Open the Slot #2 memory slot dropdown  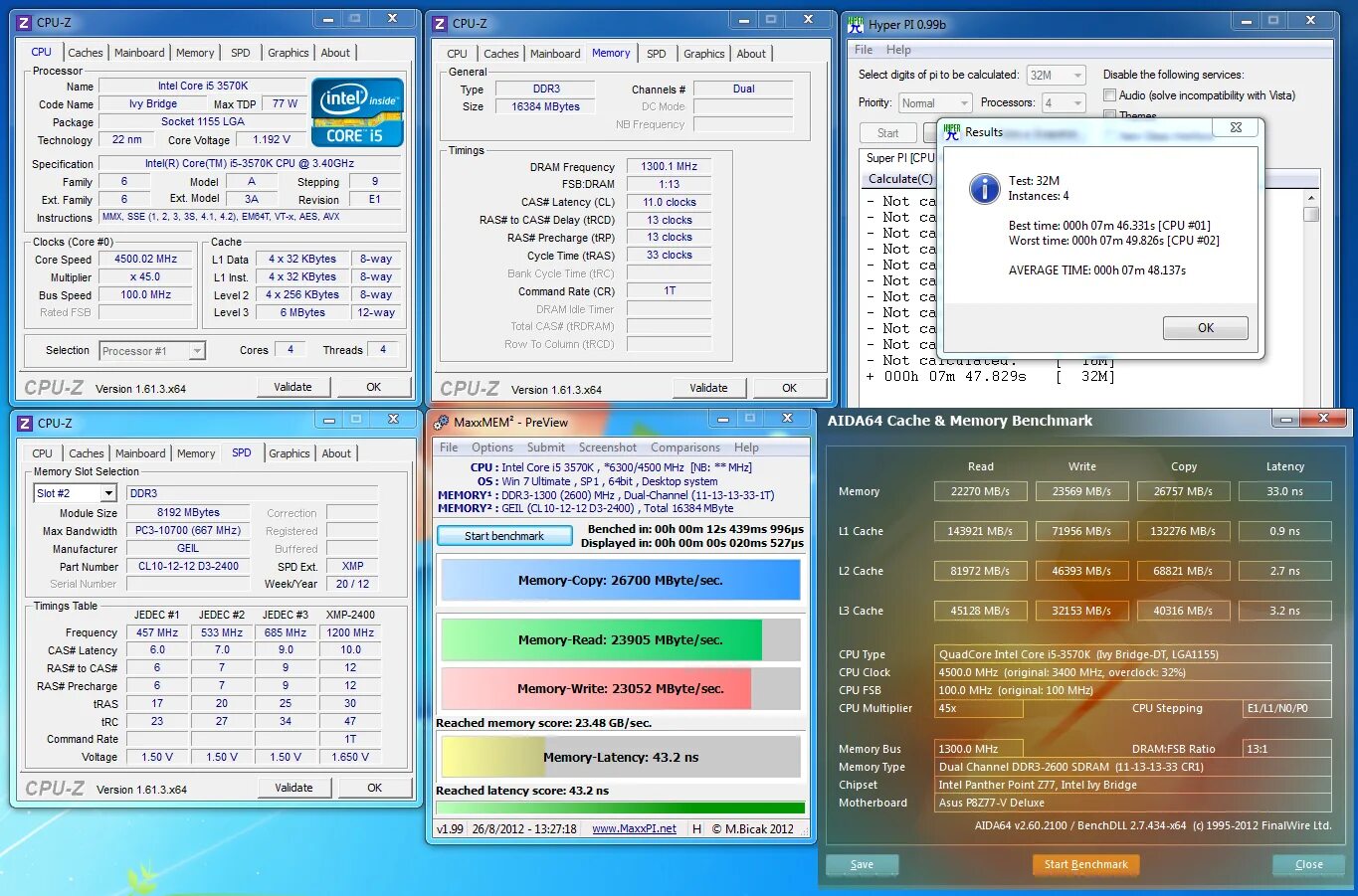76,493
